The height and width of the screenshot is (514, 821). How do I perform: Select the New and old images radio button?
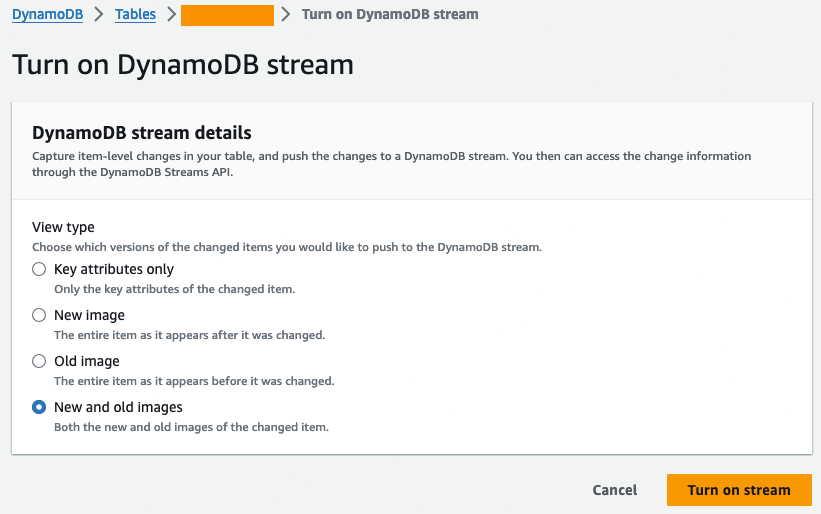click(39, 407)
